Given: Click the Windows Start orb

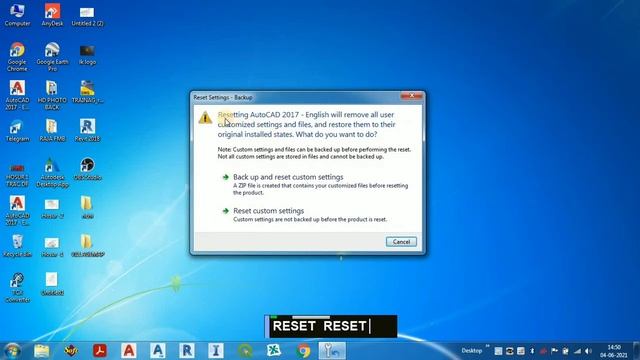Looking at the screenshot, I should point(12,351).
